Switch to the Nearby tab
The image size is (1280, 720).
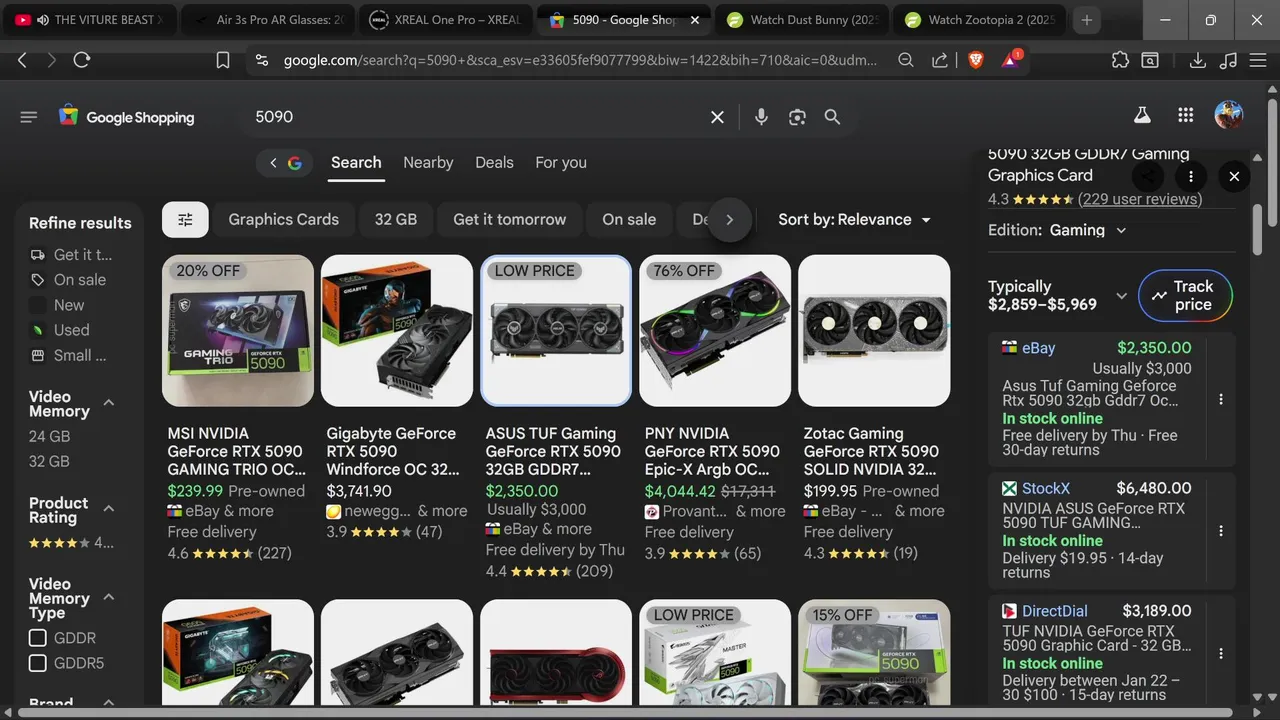pos(428,163)
